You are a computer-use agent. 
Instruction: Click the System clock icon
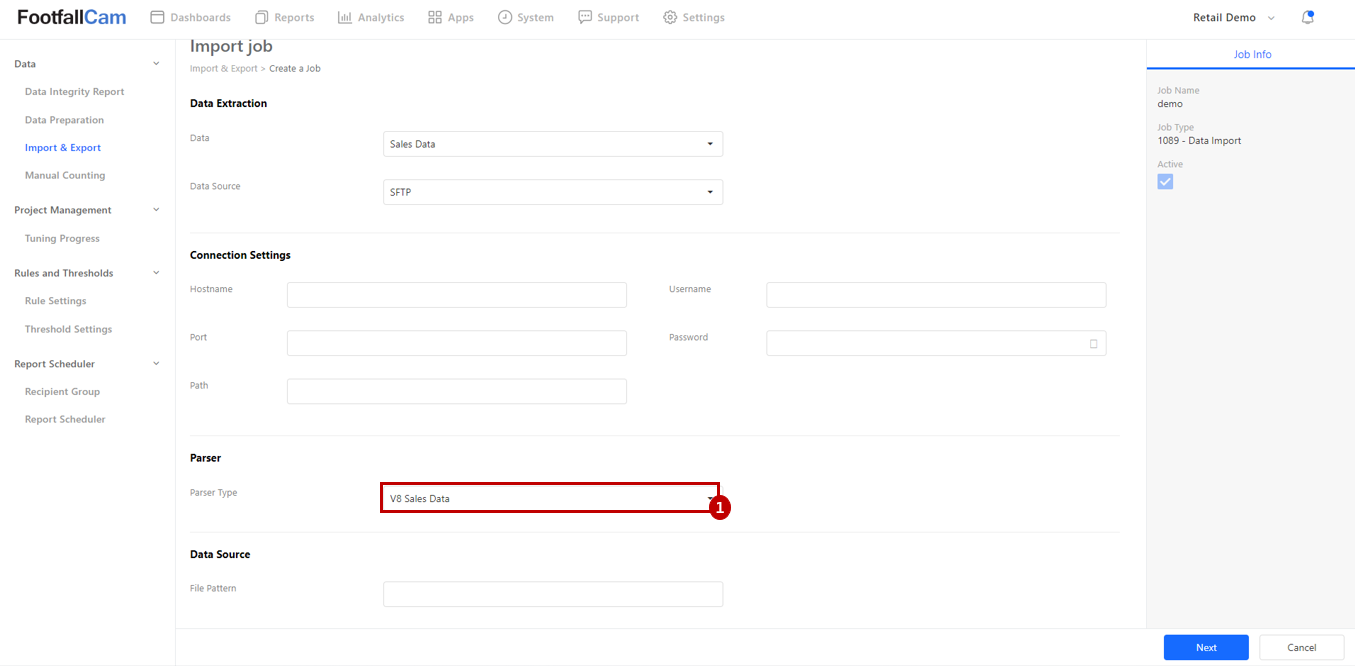[505, 17]
